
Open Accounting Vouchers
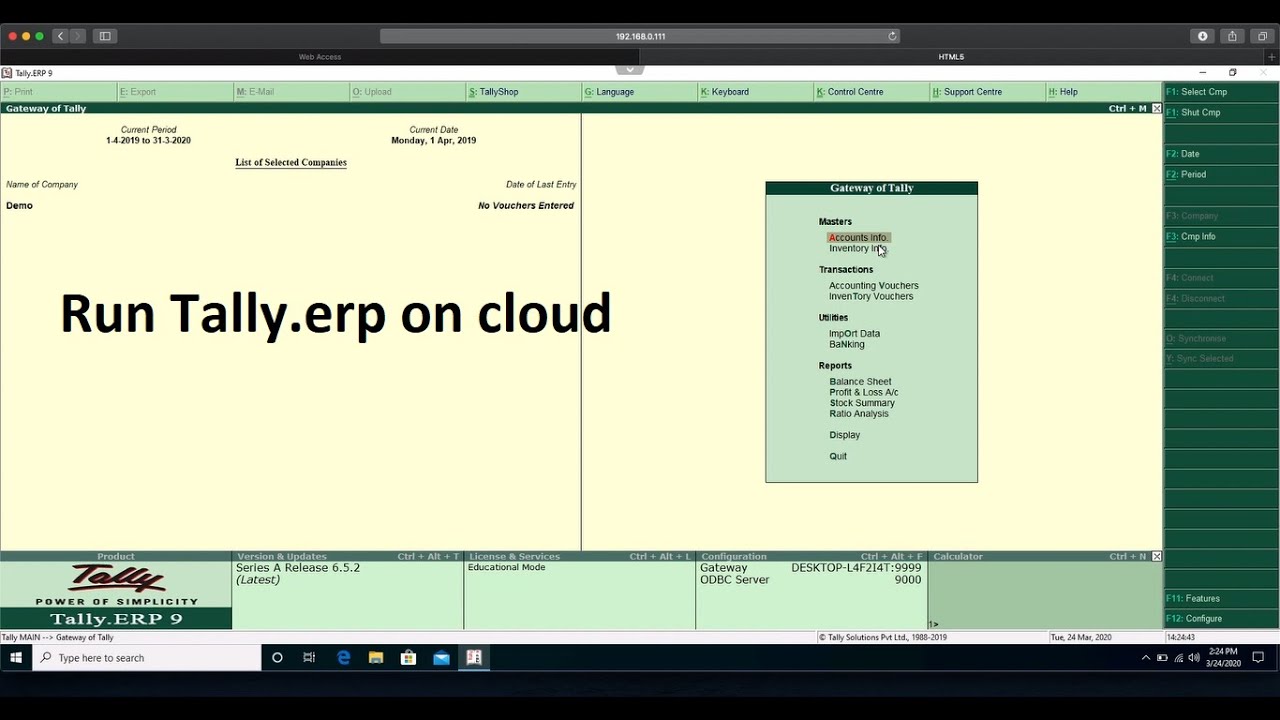(x=873, y=286)
